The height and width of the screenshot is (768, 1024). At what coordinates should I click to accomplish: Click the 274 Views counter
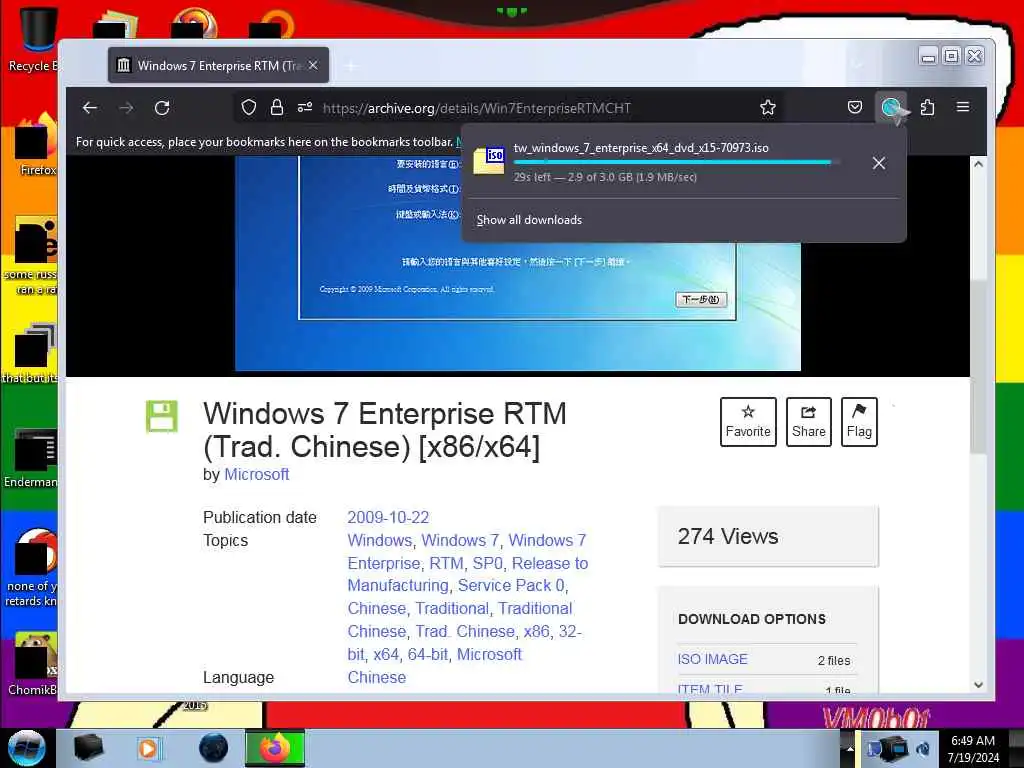pyautogui.click(x=728, y=536)
